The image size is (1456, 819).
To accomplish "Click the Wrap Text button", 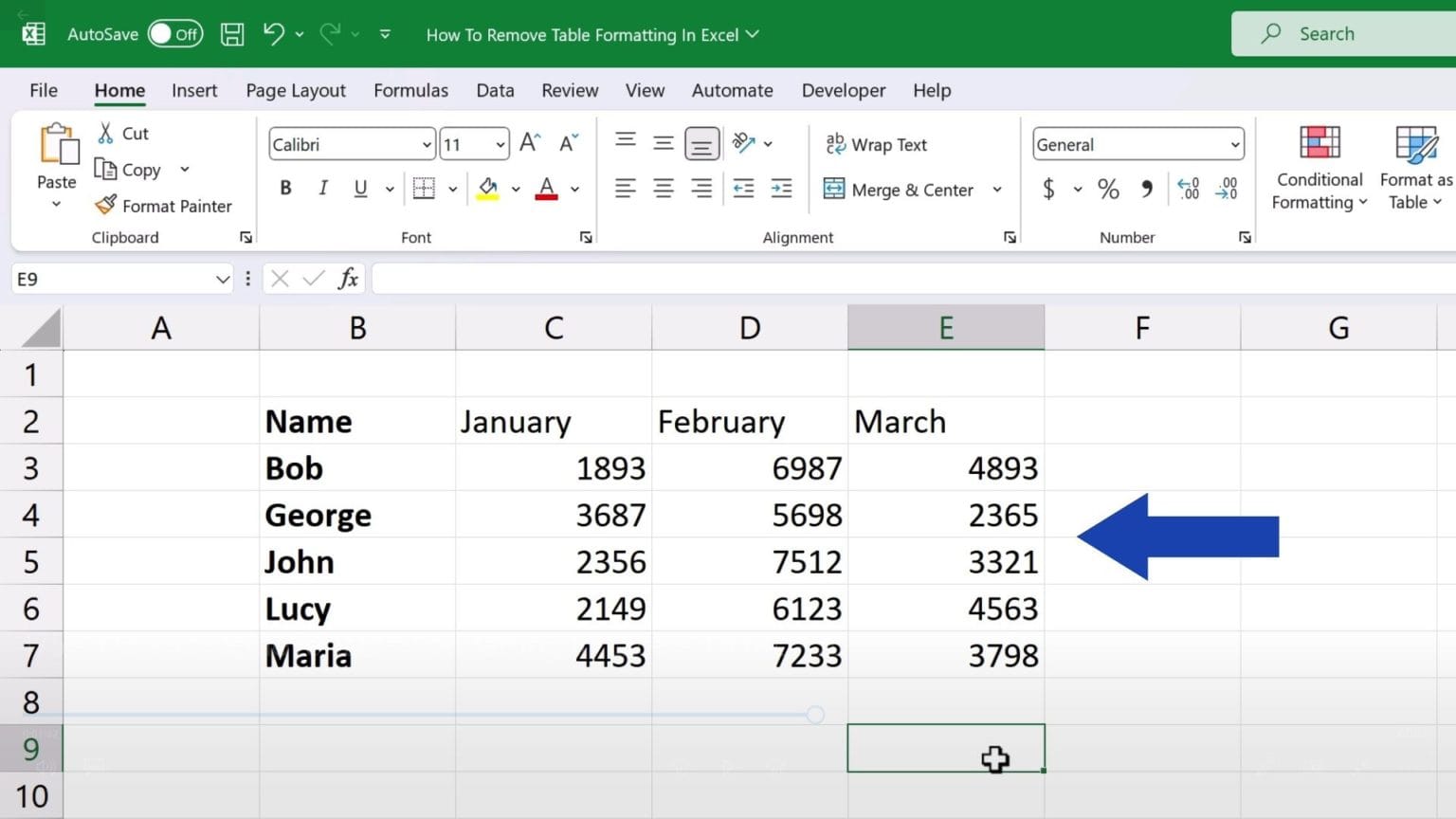I will tap(876, 145).
